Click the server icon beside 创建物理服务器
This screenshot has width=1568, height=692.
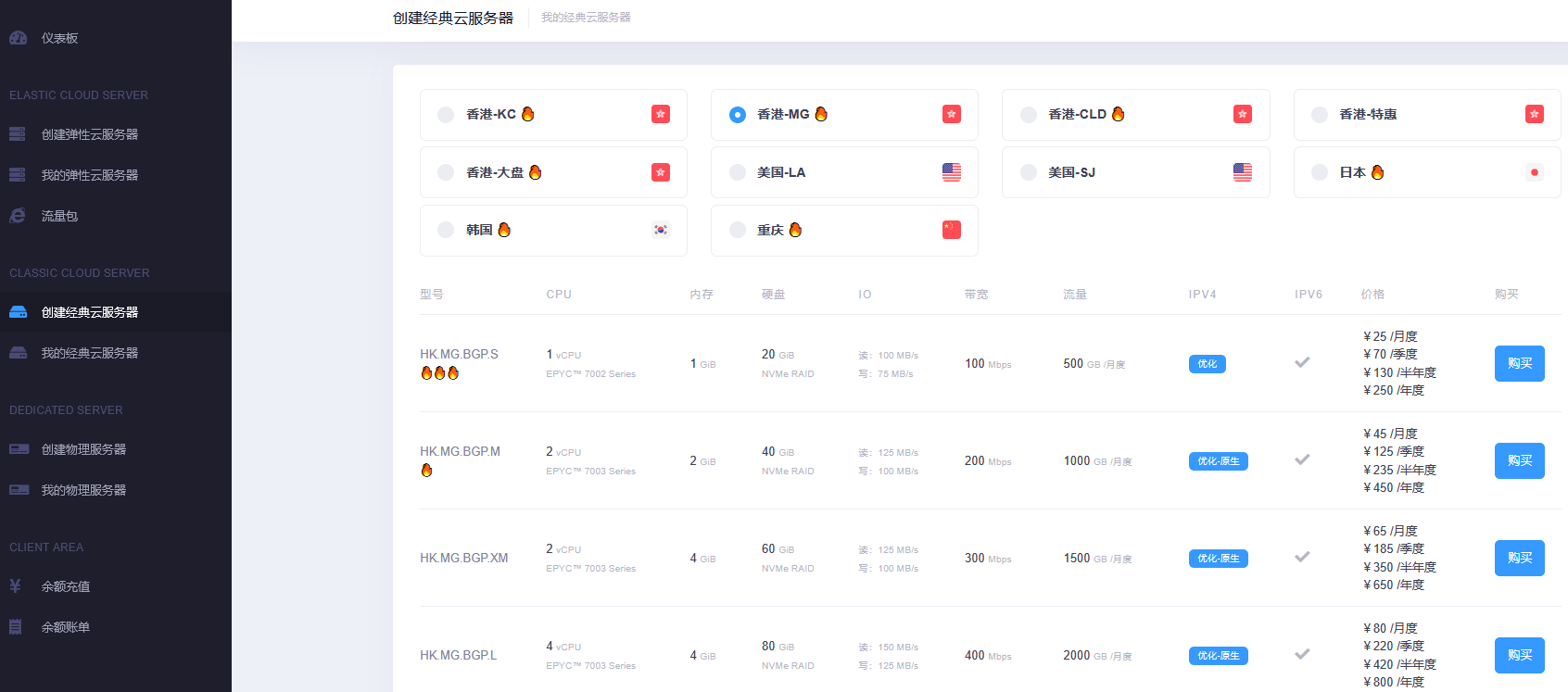[x=19, y=449]
